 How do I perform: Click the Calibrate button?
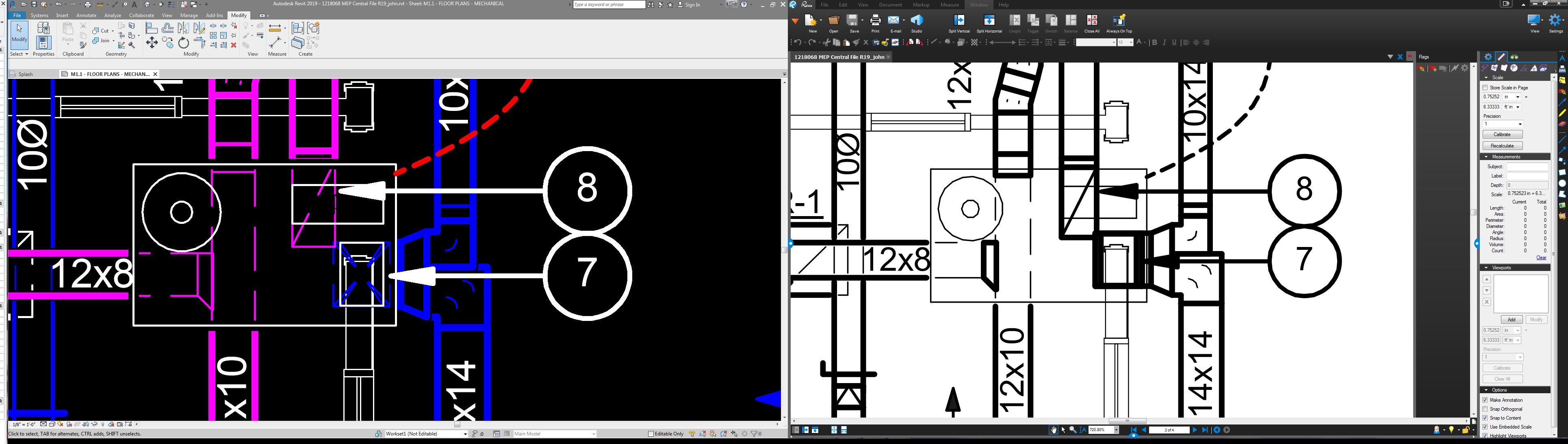pyautogui.click(x=1502, y=134)
